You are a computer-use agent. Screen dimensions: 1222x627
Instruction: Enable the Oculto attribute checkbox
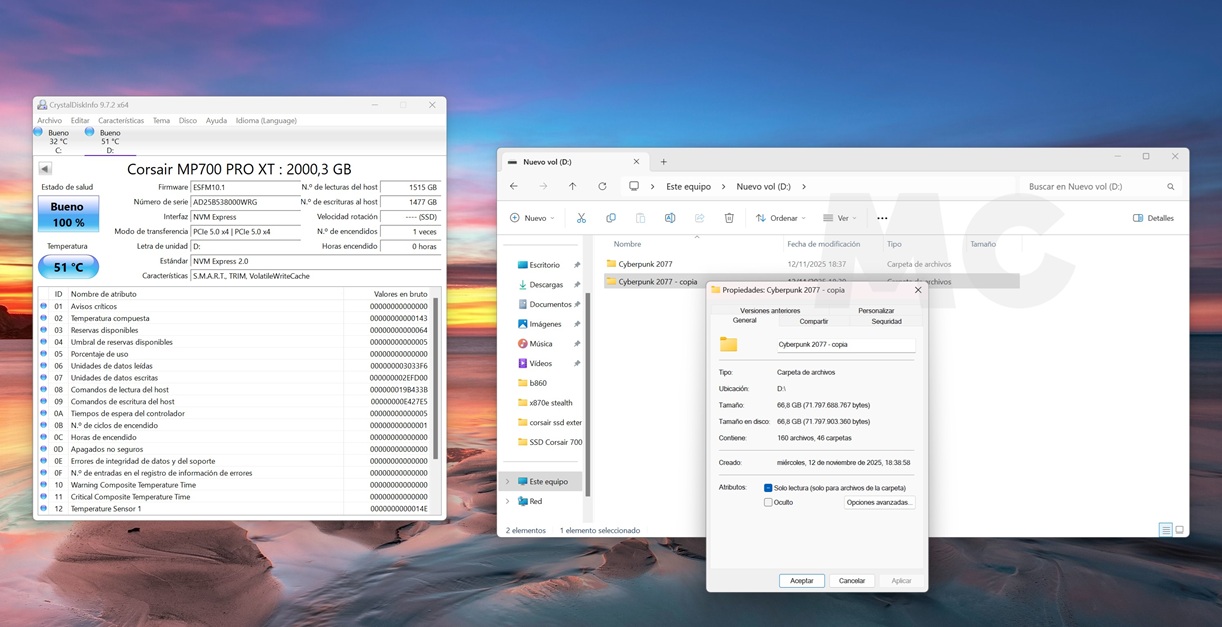pyautogui.click(x=768, y=502)
